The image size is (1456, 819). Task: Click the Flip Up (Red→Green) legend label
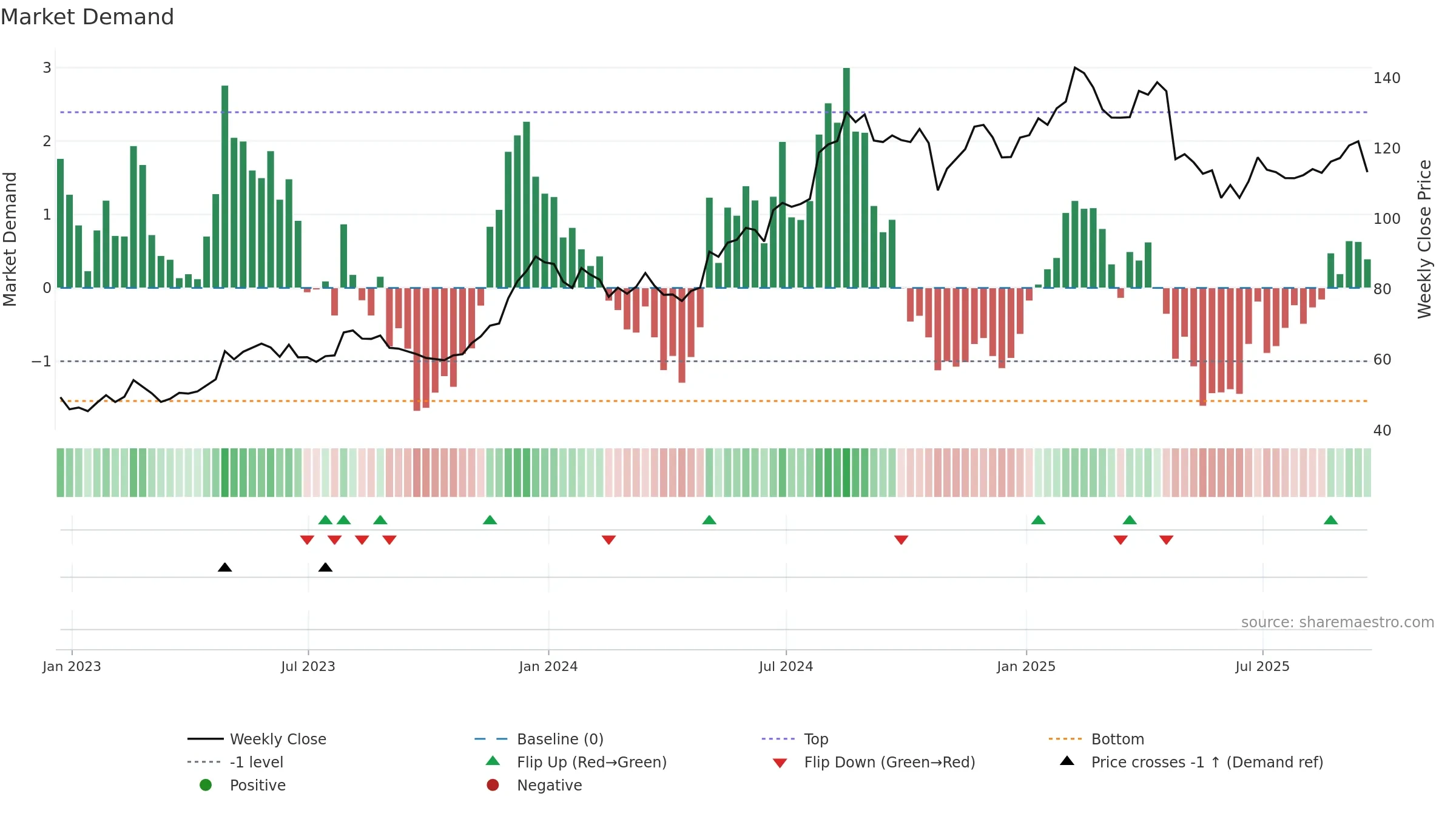(591, 762)
